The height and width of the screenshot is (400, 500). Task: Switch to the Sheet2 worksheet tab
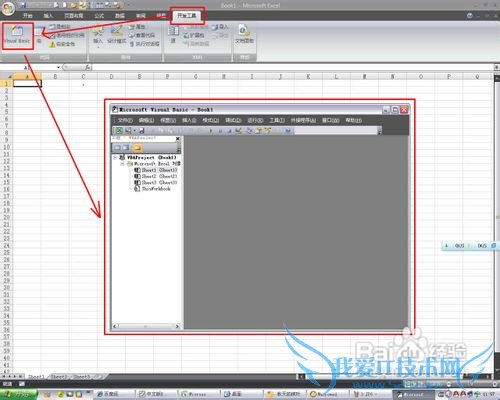pyautogui.click(x=59, y=377)
